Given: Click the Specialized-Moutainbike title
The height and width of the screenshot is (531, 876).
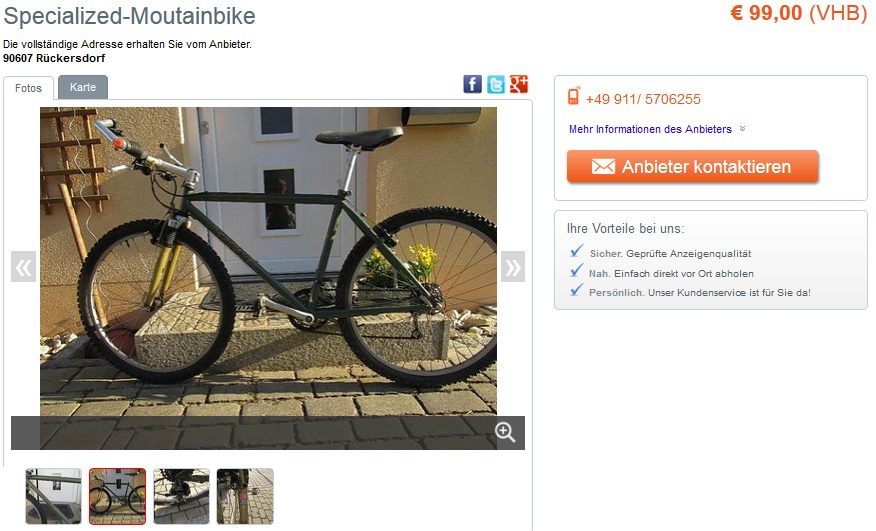Looking at the screenshot, I should click(x=130, y=16).
